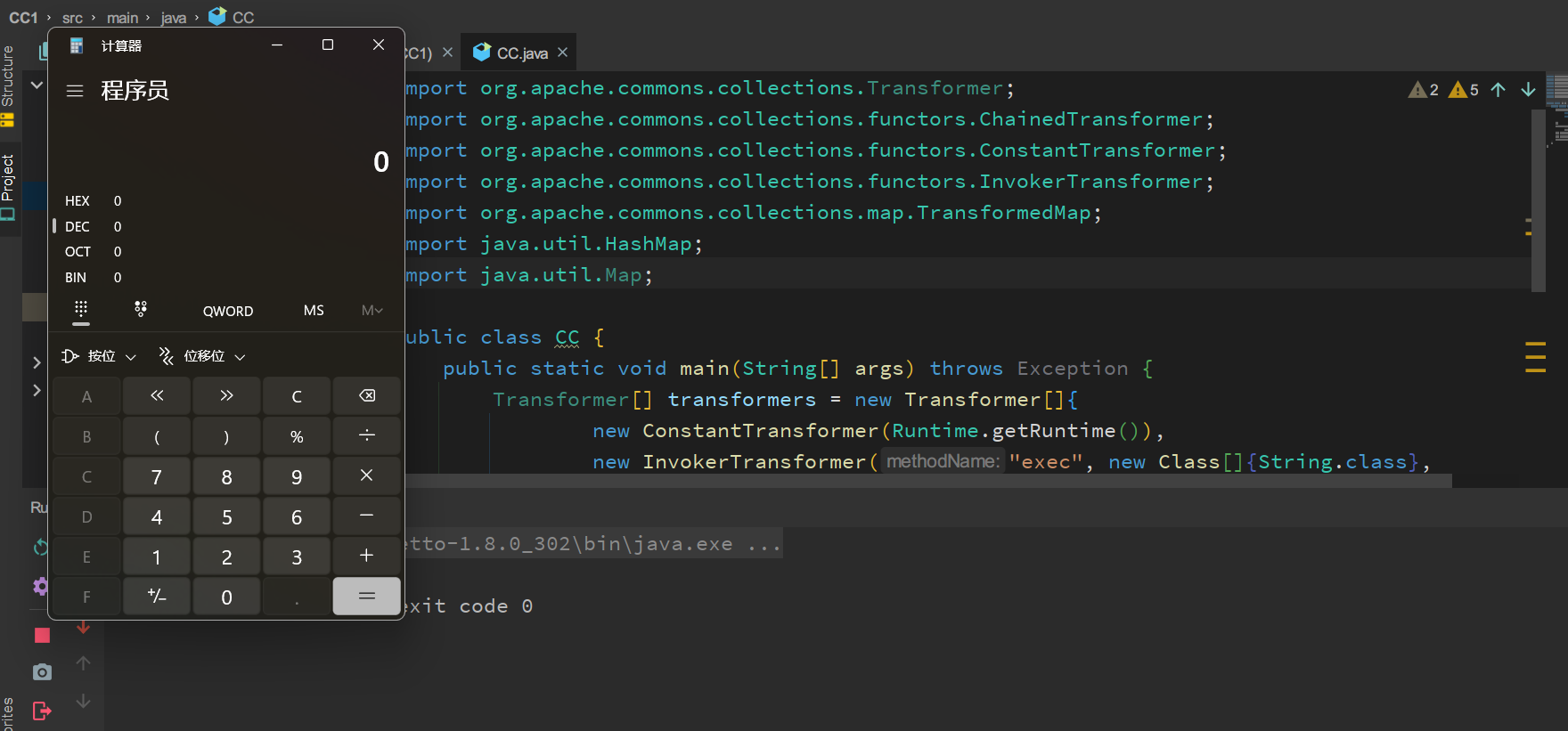Open the bitwise 按位 dropdown
1568x731 pixels.
[99, 356]
